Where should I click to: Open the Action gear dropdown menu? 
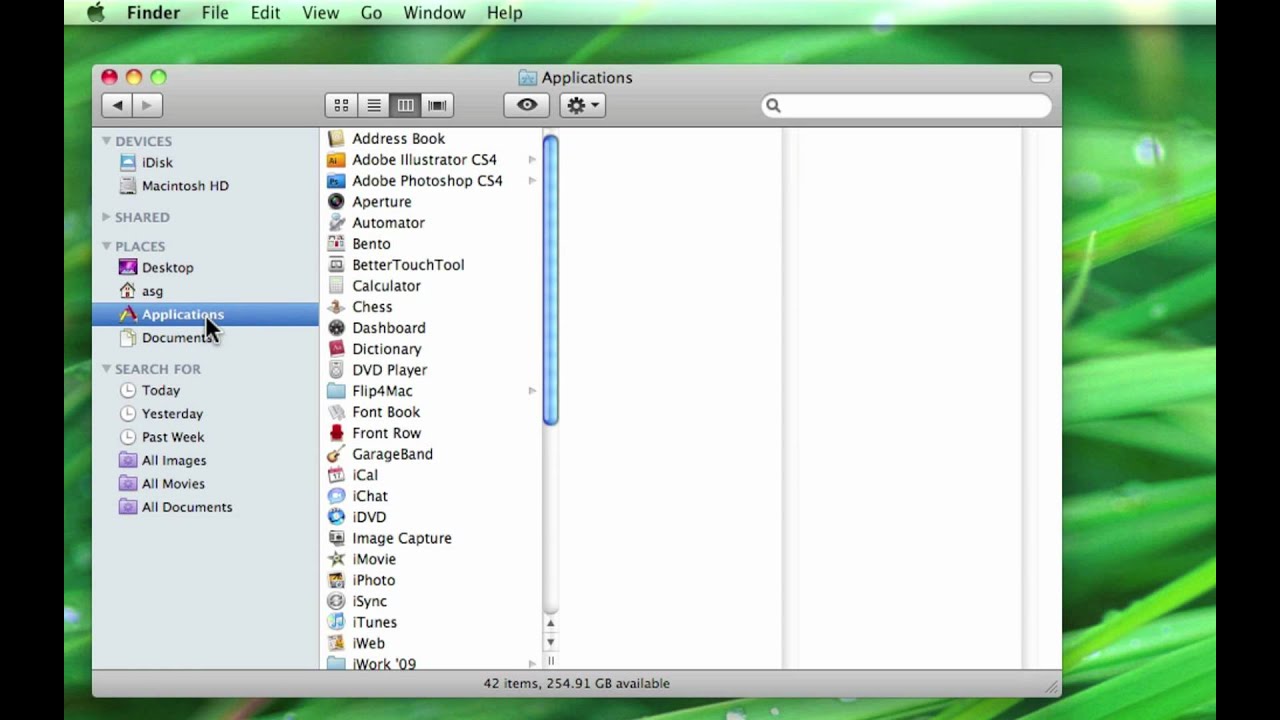tap(582, 105)
